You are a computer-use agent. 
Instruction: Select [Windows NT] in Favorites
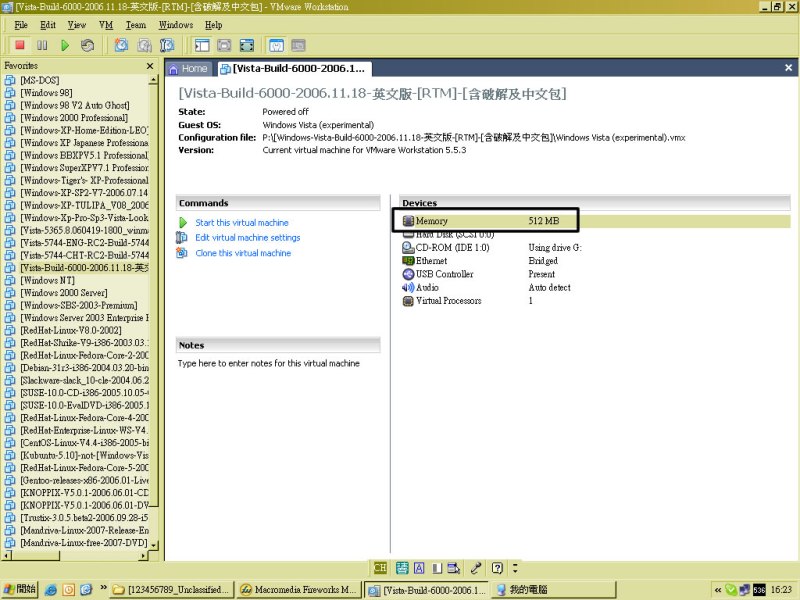(47, 280)
